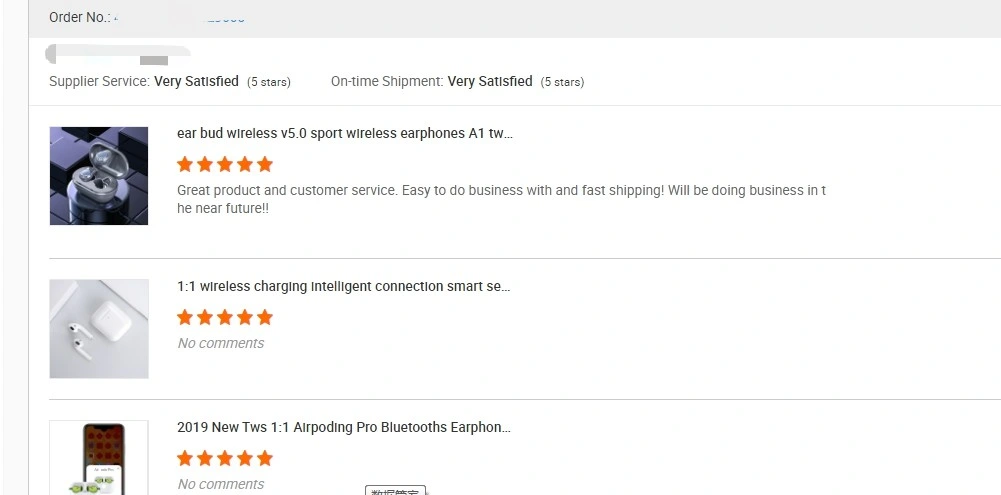Select first star of 1:1 wireless charging rating
This screenshot has width=1001, height=495.
pyautogui.click(x=185, y=317)
